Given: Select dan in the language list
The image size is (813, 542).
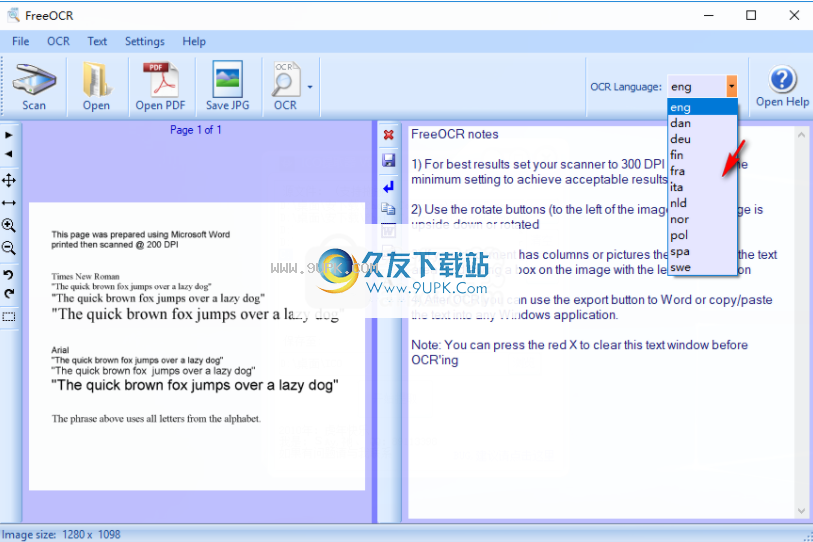Looking at the screenshot, I should pos(702,123).
